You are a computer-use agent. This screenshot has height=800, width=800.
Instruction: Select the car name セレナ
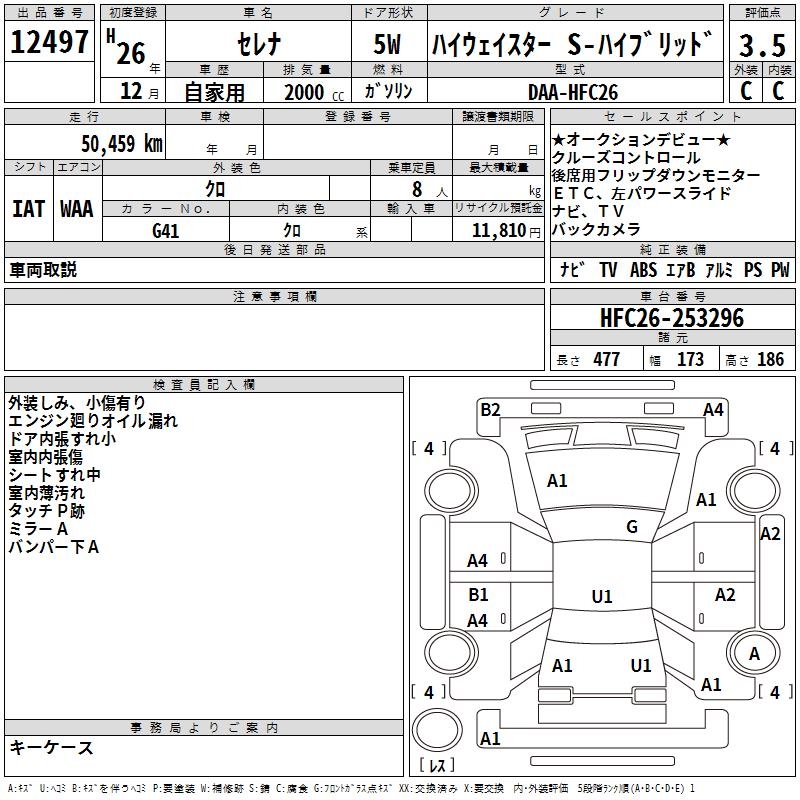tap(258, 43)
